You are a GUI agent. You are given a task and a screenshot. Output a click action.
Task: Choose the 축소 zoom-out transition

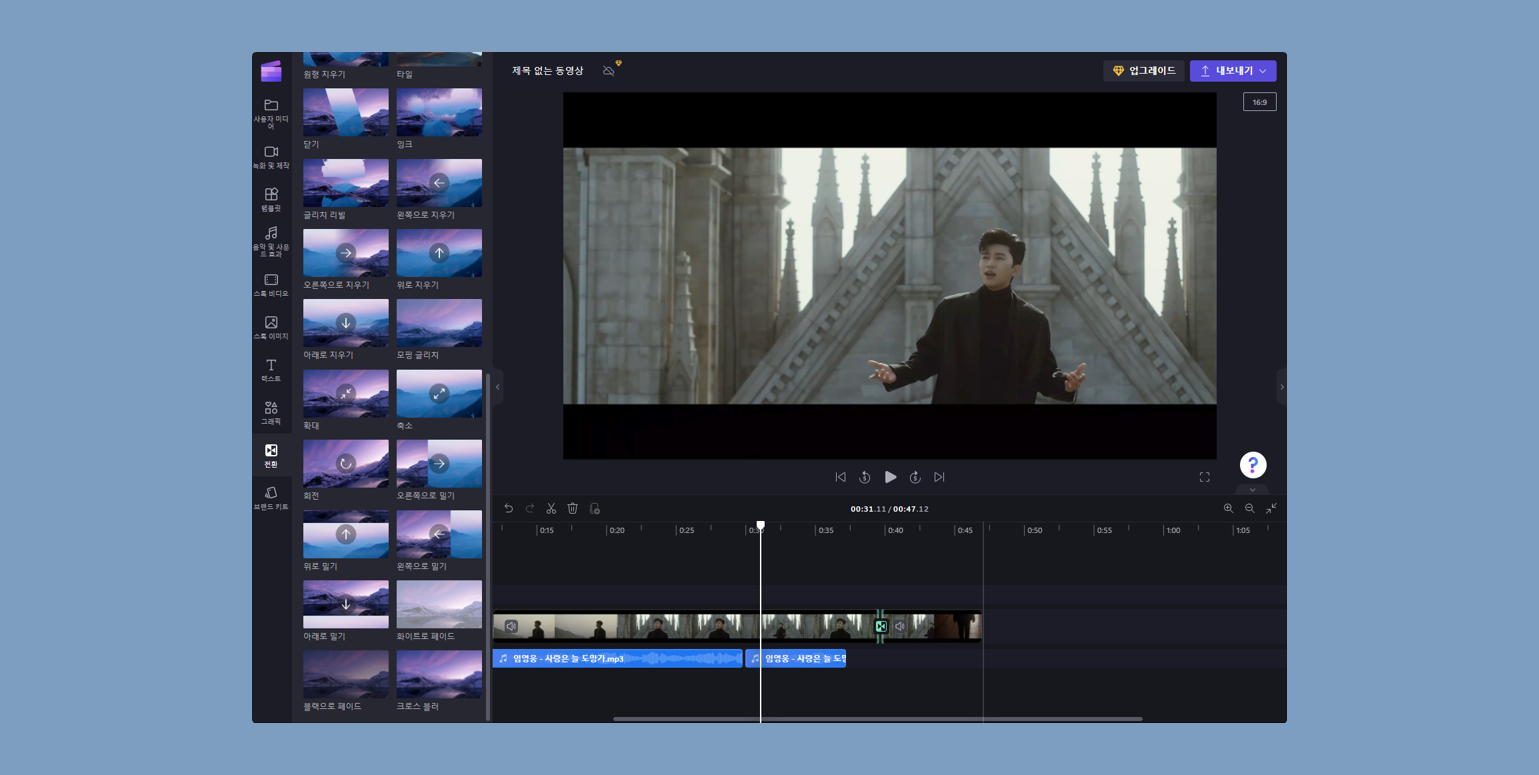tap(439, 393)
